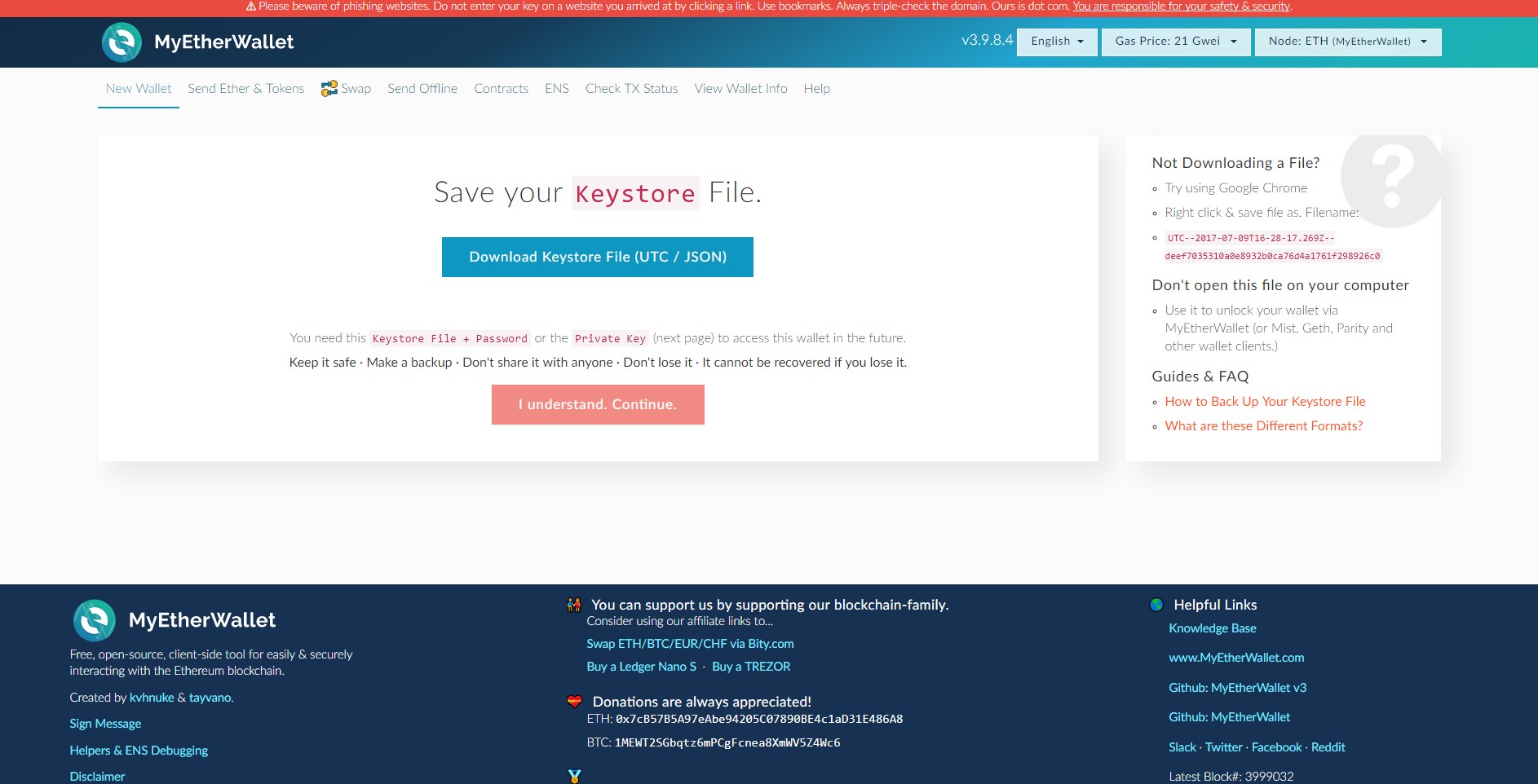Click the MyEtherWallet header title text
1538x784 pixels.
tap(224, 42)
